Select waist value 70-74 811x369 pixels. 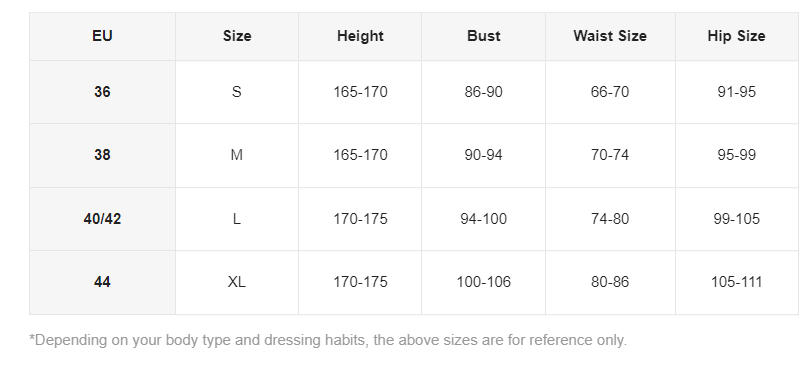[610, 155]
